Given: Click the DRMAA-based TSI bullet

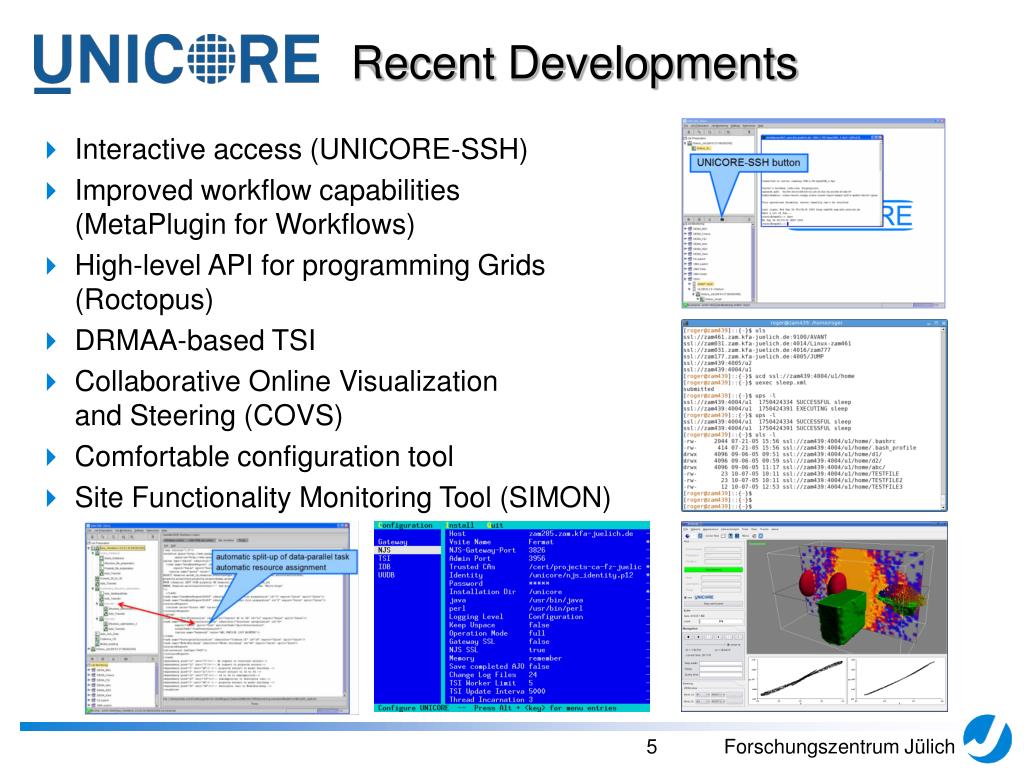Looking at the screenshot, I should point(195,340).
